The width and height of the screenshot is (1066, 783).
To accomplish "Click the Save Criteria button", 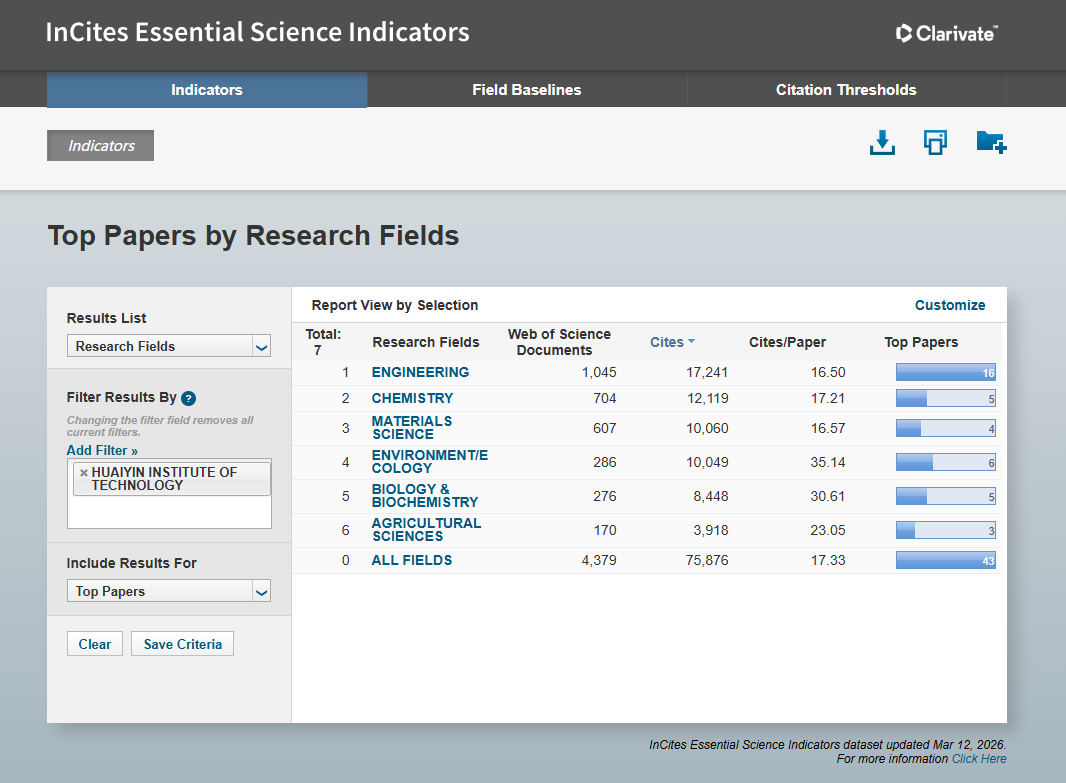I will tap(182, 644).
